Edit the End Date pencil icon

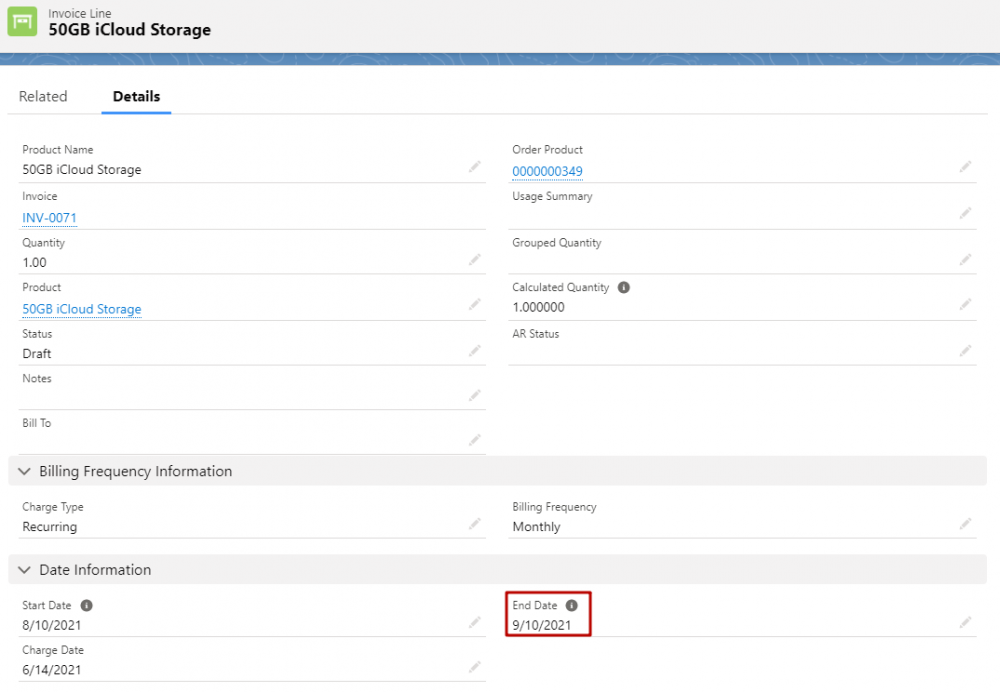coord(965,622)
